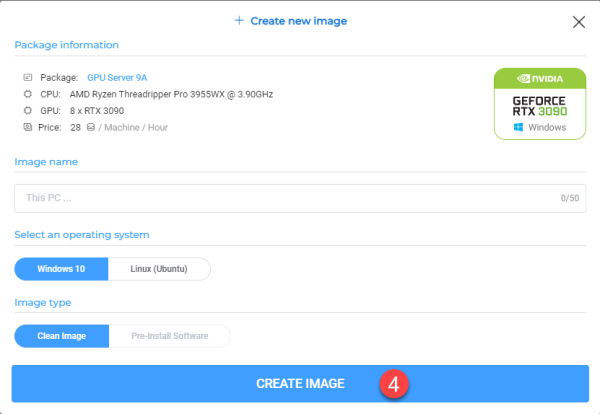
Task: Open the GPU Server 9A package link
Action: pyautogui.click(x=116, y=77)
